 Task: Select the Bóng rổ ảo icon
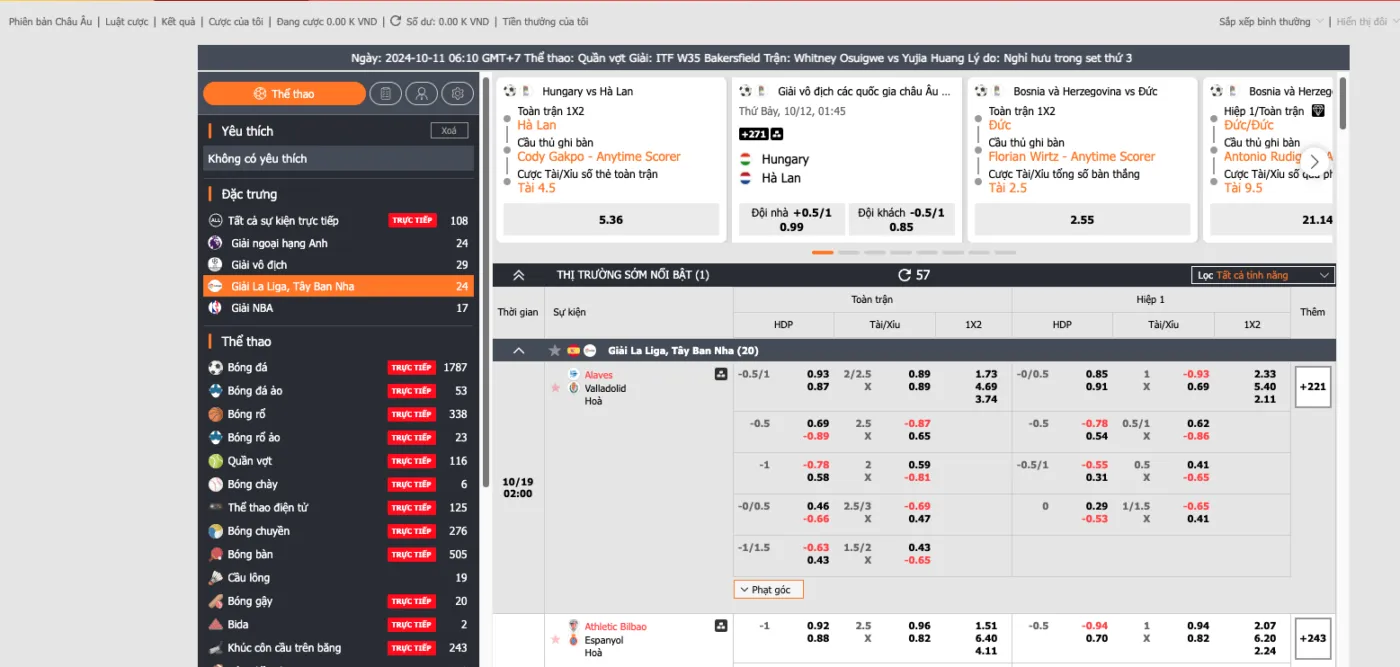[x=215, y=437]
